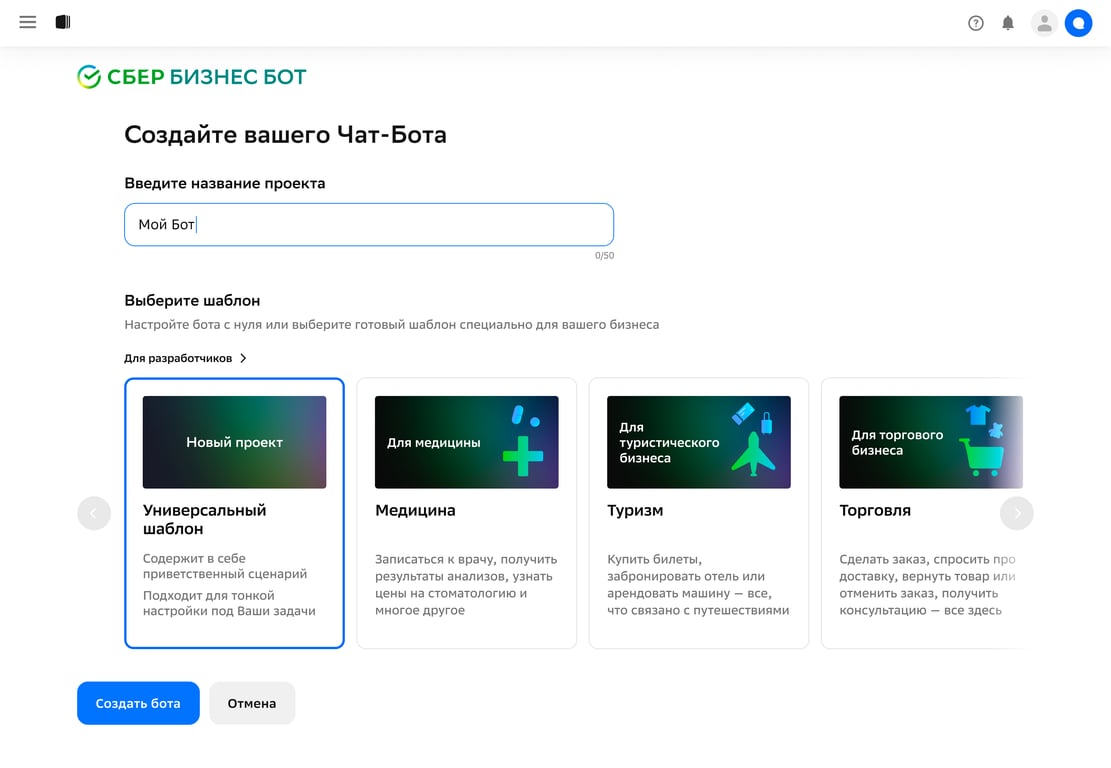The width and height of the screenshot is (1111, 768).
Task: Click the 0/50 character counter
Action: (604, 255)
